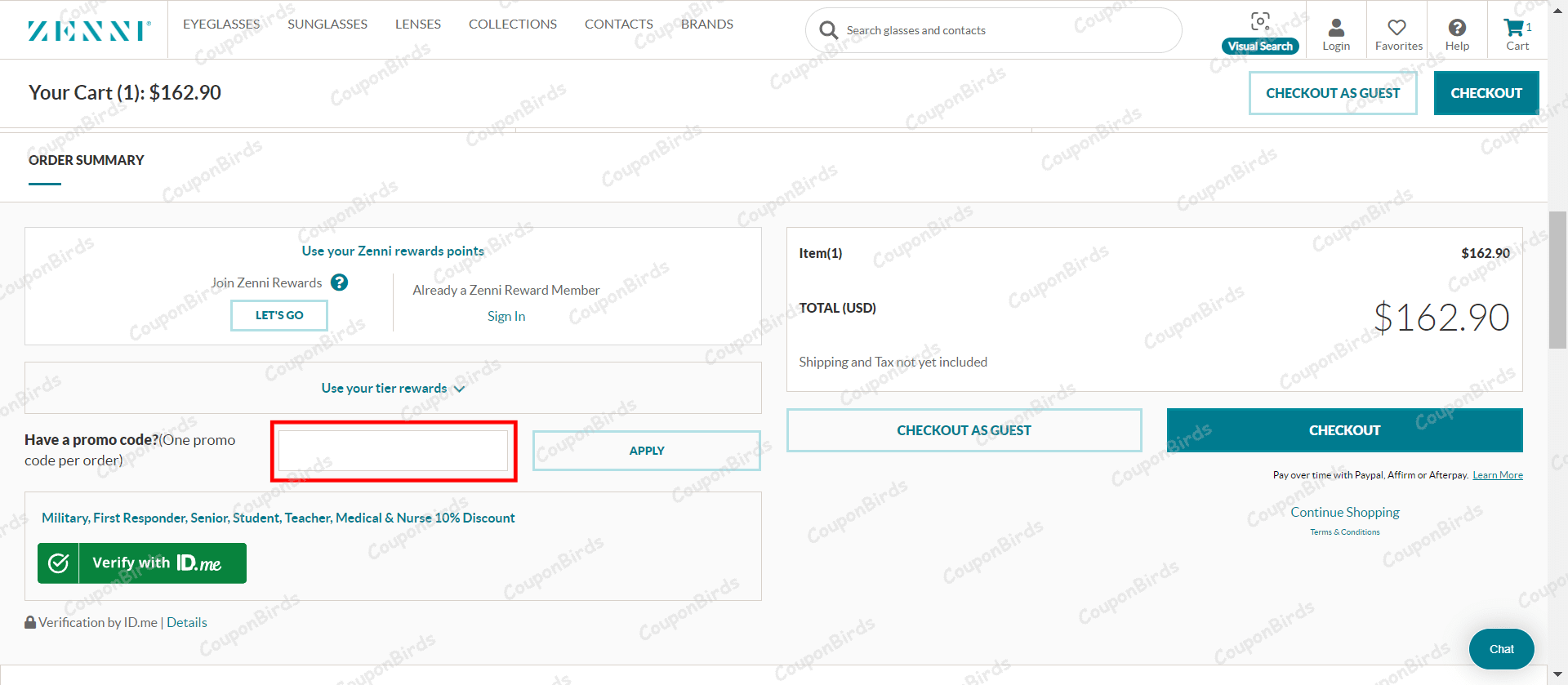
Task: Click Sign In for reward members
Action: (x=506, y=316)
